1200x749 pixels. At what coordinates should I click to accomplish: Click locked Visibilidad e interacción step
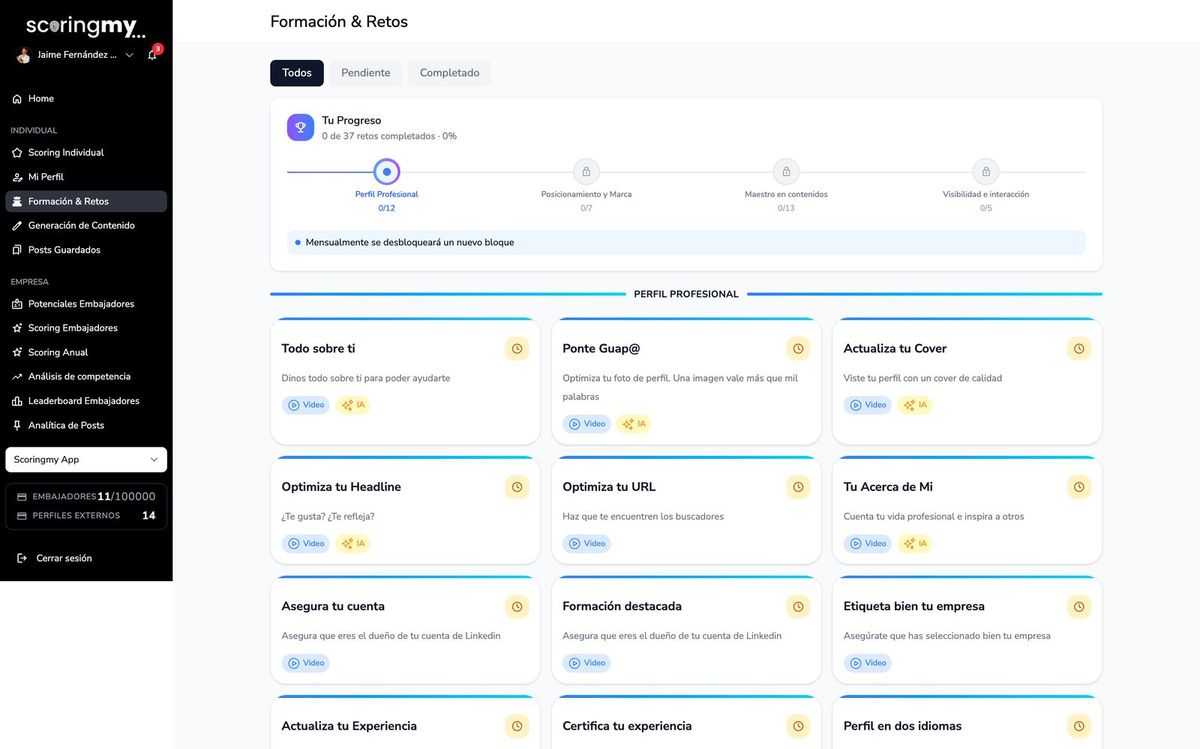pyautogui.click(x=986, y=171)
